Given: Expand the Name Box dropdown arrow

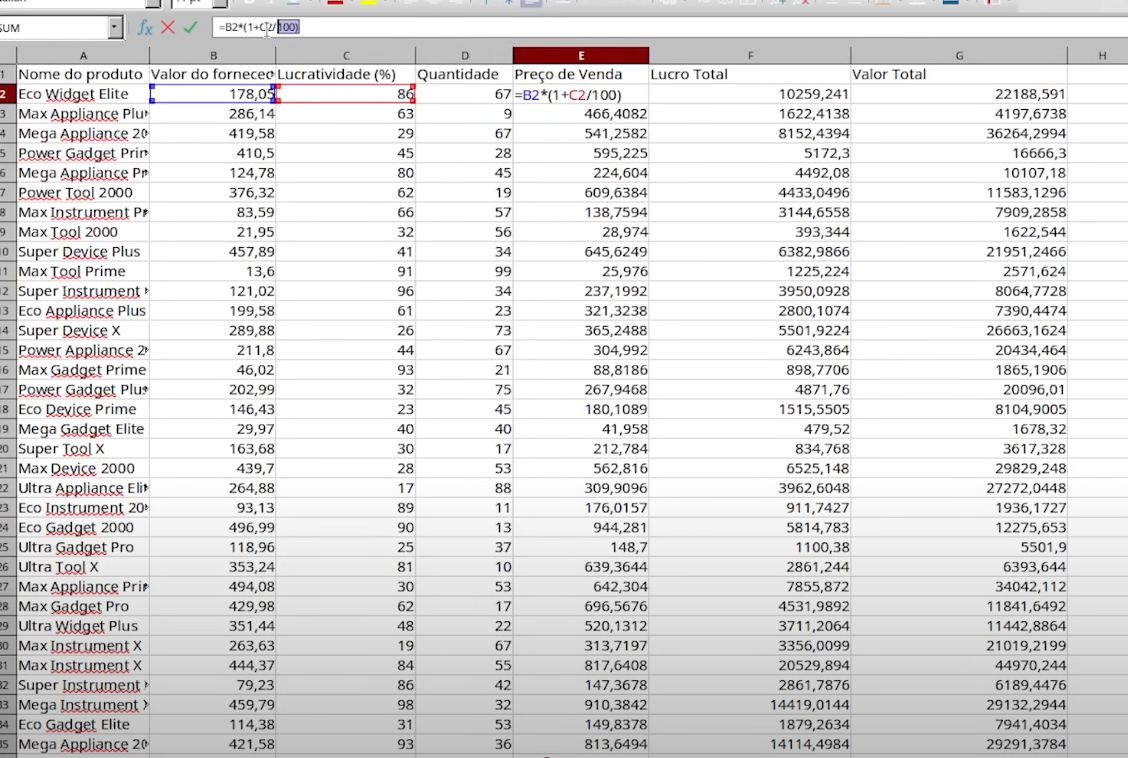Looking at the screenshot, I should tap(115, 27).
